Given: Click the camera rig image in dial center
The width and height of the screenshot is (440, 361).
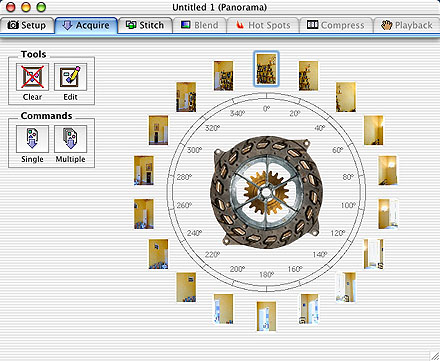Looking at the screenshot, I should pos(266,192).
